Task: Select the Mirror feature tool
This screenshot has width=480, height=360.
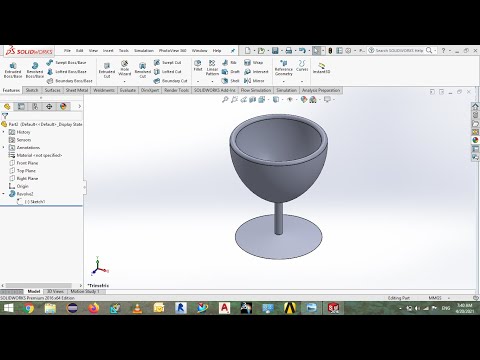Action: tap(254, 81)
